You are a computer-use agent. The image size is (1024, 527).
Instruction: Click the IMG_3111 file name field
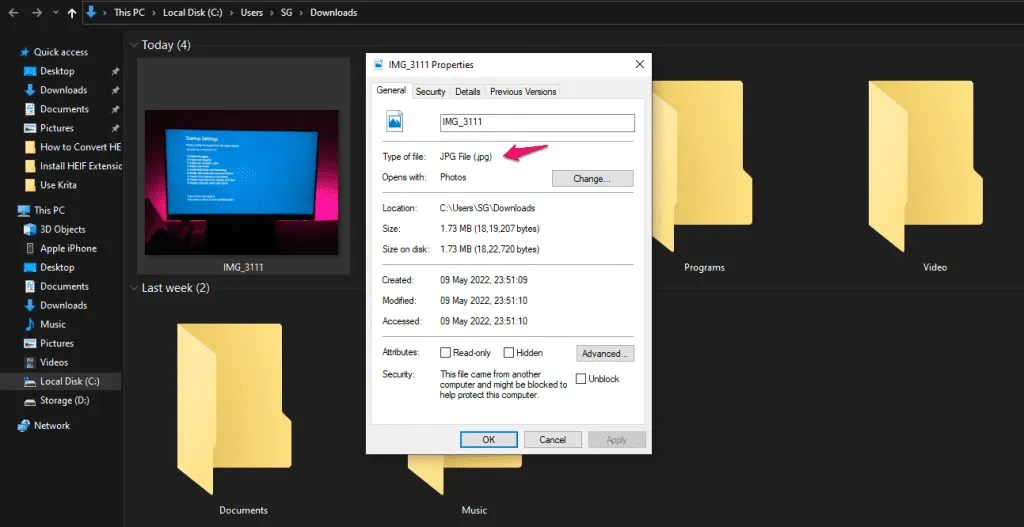click(537, 123)
